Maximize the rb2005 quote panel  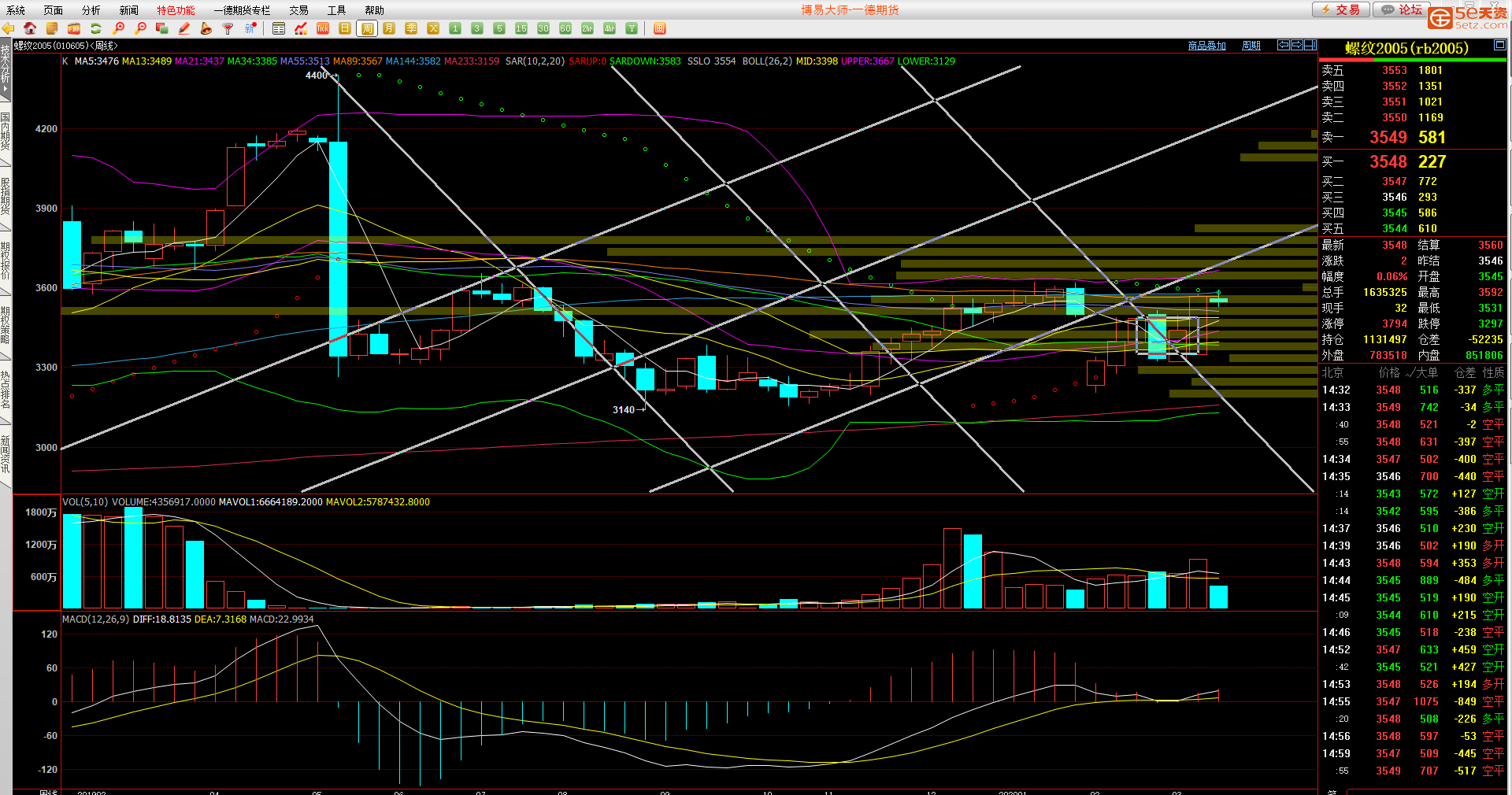click(x=1499, y=46)
